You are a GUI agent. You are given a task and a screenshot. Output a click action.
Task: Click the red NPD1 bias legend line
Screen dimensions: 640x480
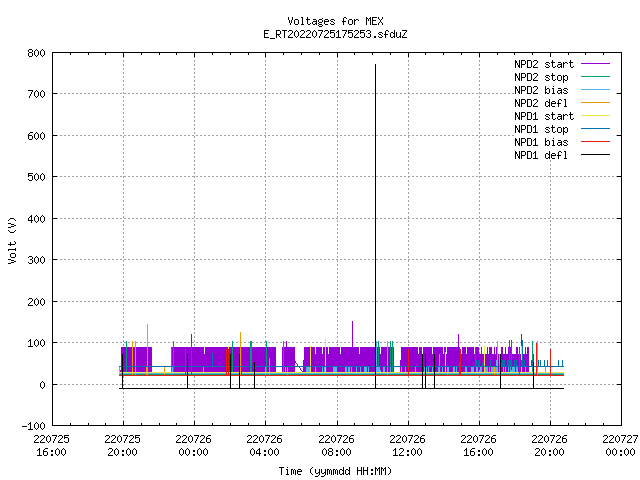595,142
